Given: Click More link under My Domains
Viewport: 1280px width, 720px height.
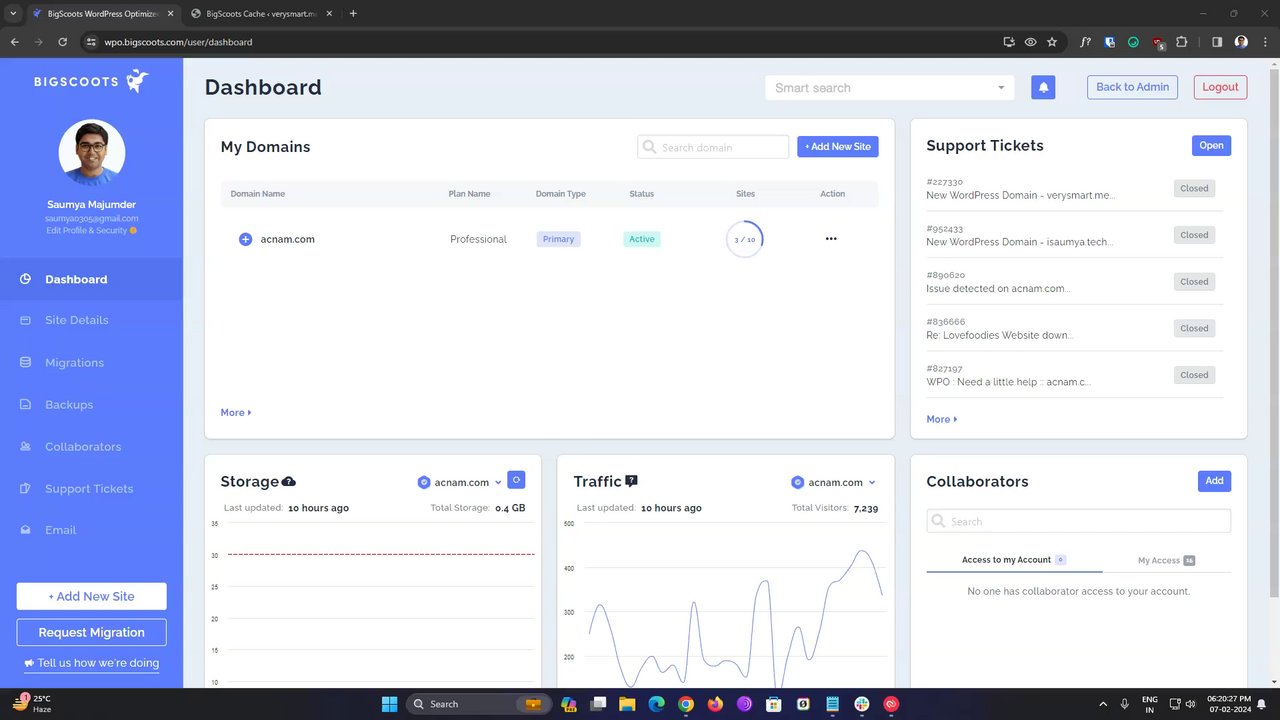Looking at the screenshot, I should coord(236,412).
